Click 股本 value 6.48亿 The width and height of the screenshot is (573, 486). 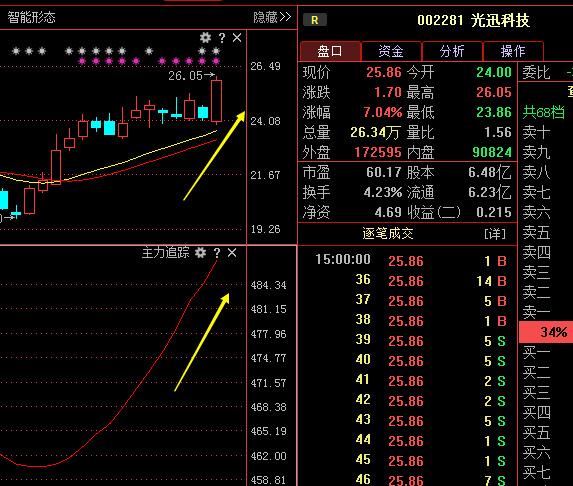490,172
